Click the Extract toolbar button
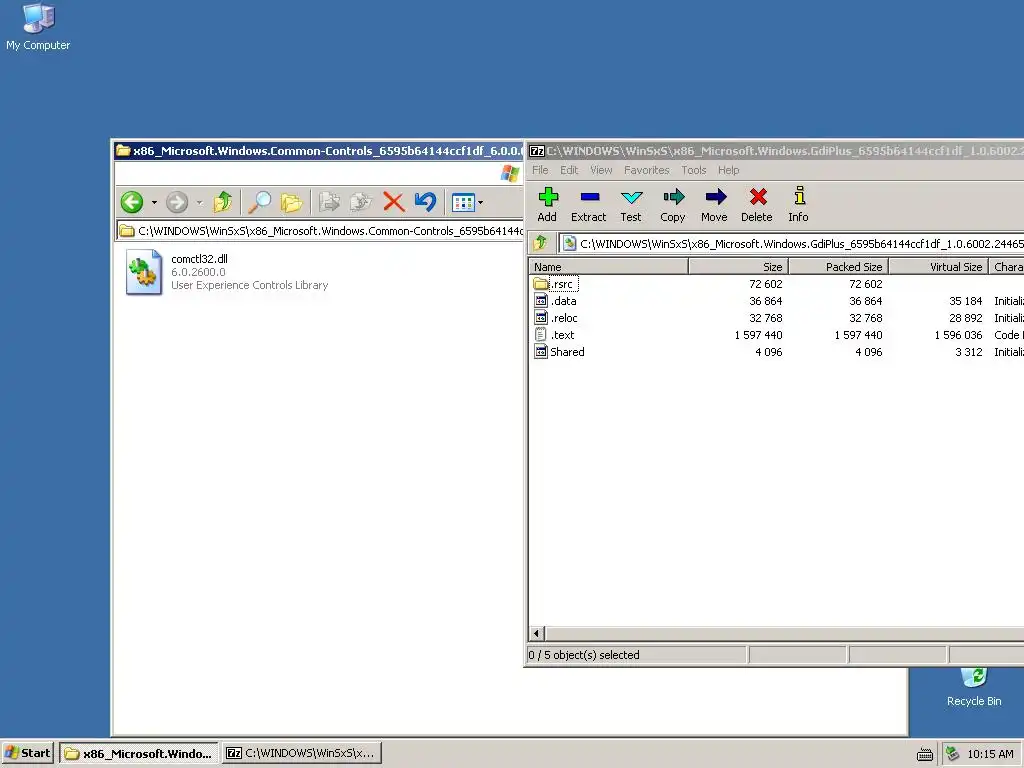This screenshot has width=1024, height=768. click(x=588, y=204)
